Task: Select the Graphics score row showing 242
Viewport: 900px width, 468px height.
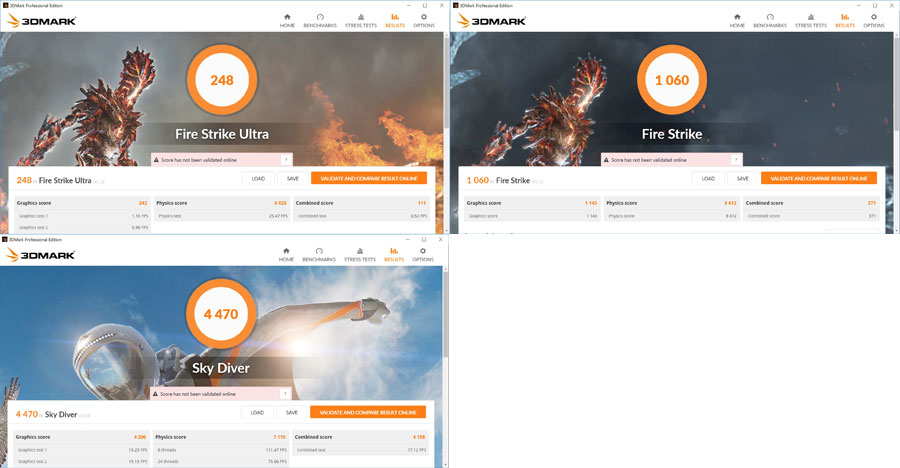Action: (x=82, y=203)
